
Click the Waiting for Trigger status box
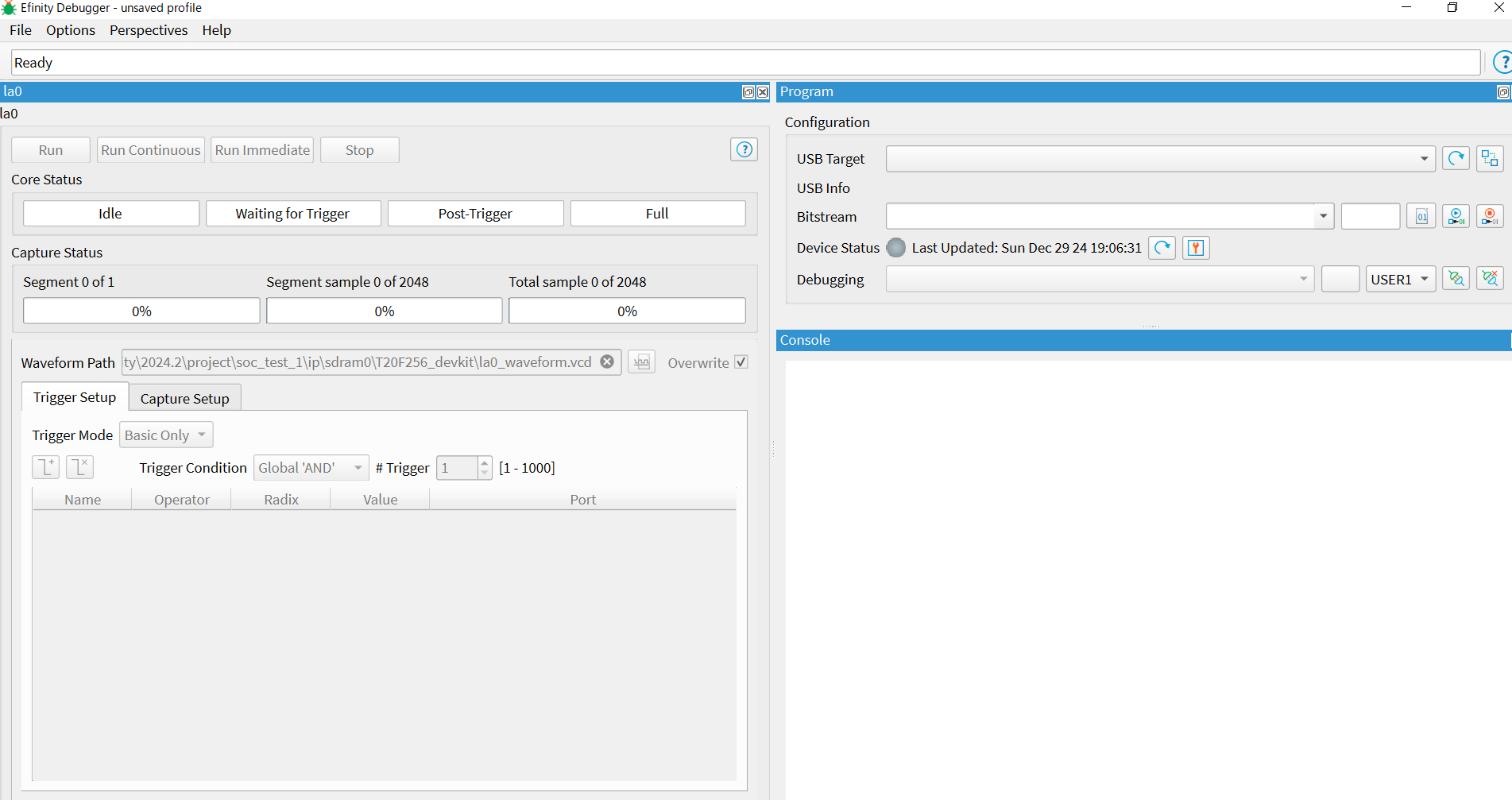coord(293,213)
